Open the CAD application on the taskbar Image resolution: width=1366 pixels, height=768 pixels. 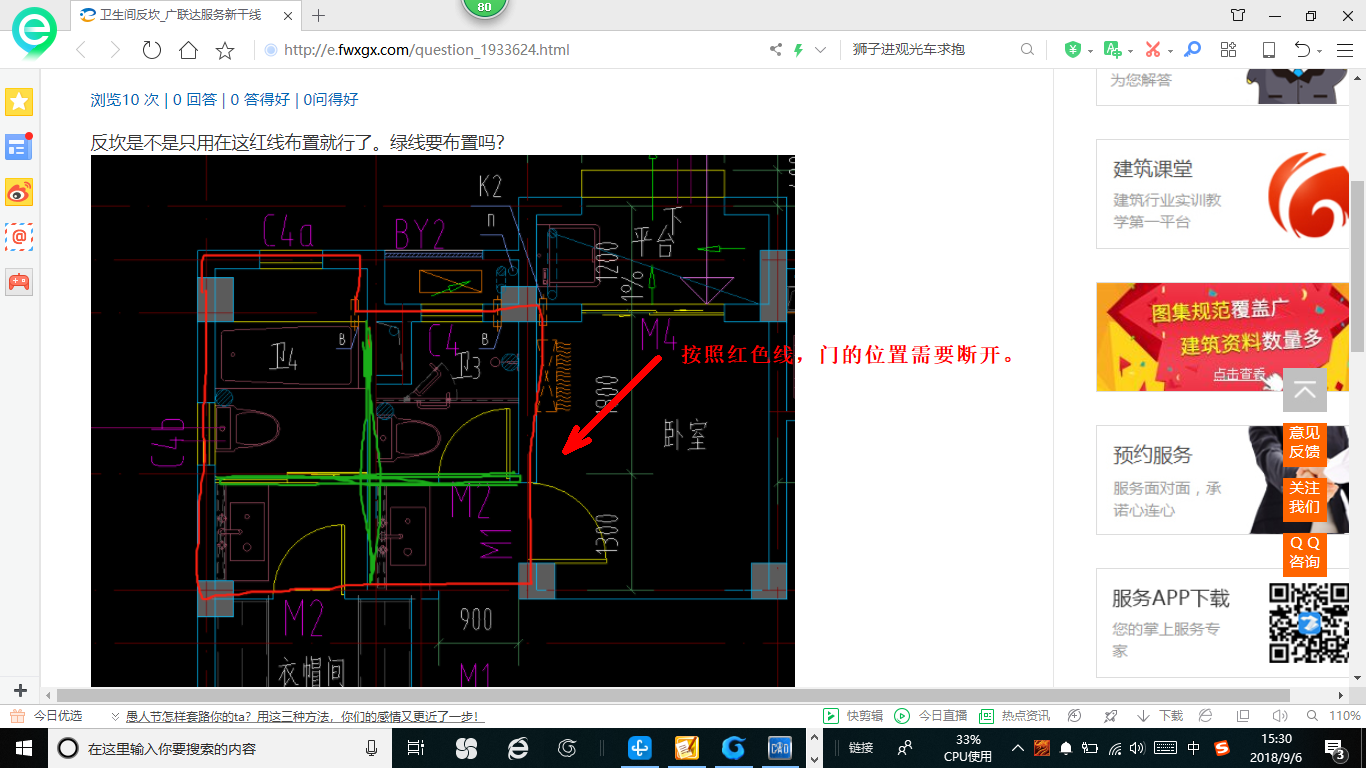(x=780, y=748)
